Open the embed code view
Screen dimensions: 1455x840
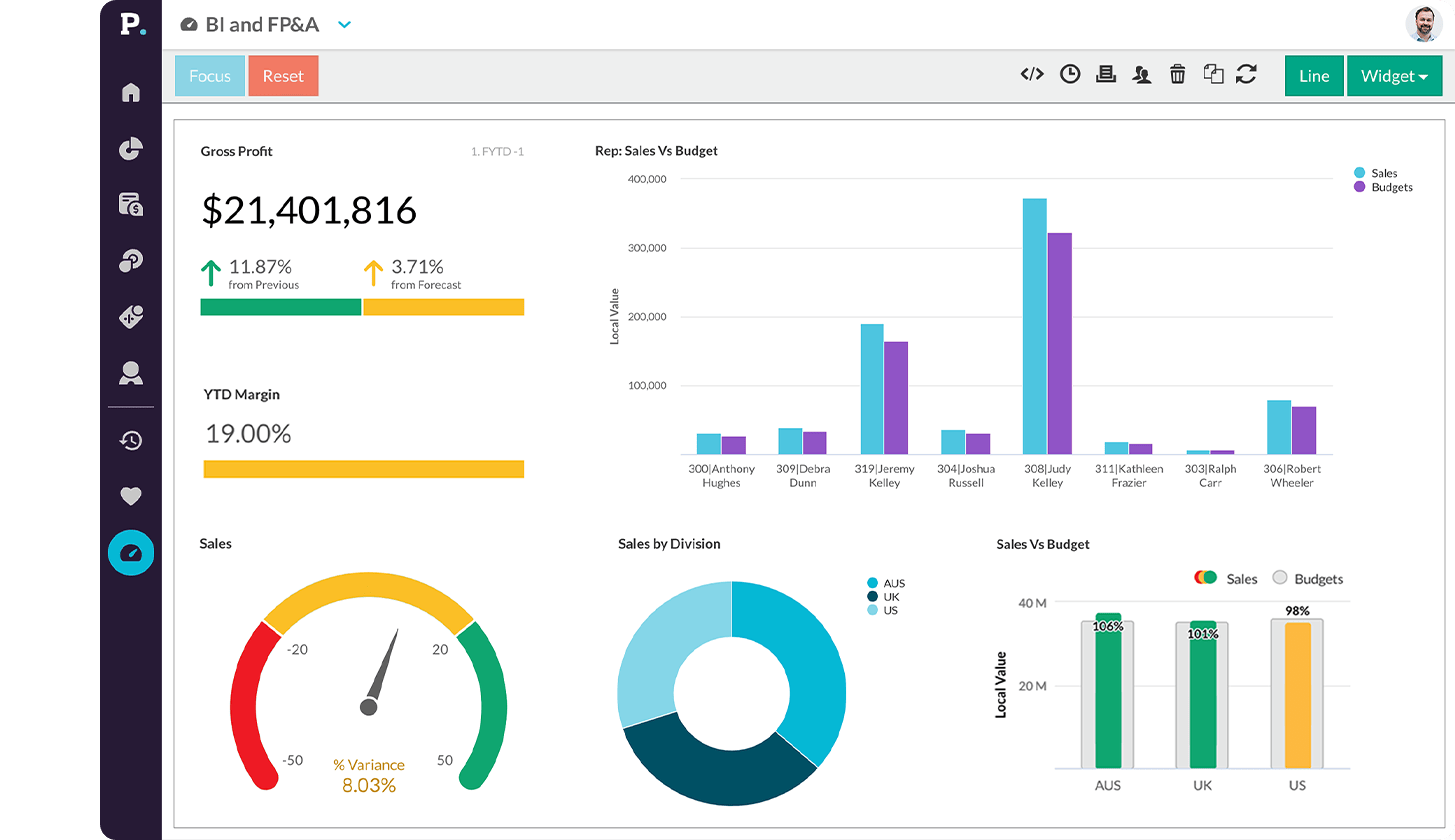pos(1031,74)
